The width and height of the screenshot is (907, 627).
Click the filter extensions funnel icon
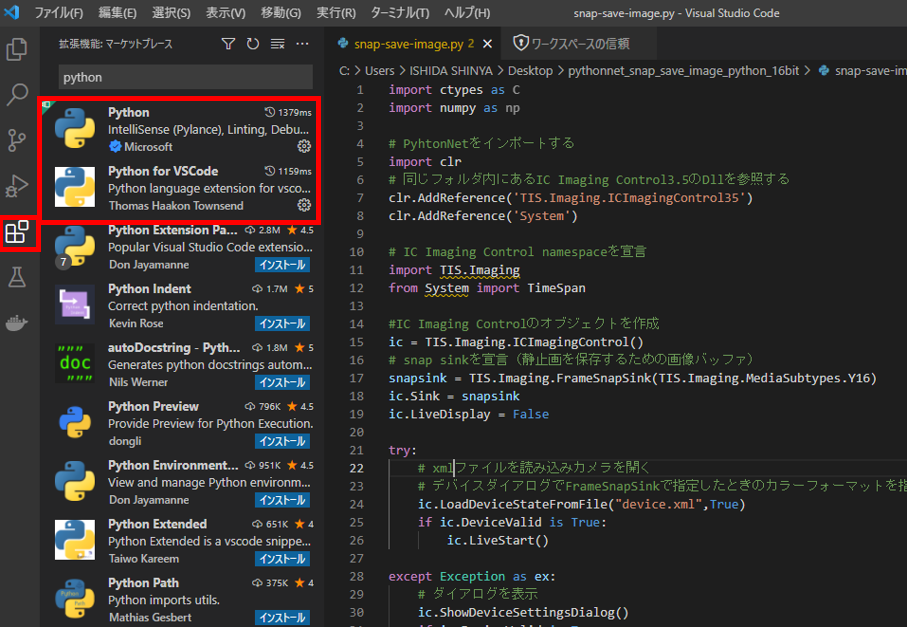tap(228, 44)
